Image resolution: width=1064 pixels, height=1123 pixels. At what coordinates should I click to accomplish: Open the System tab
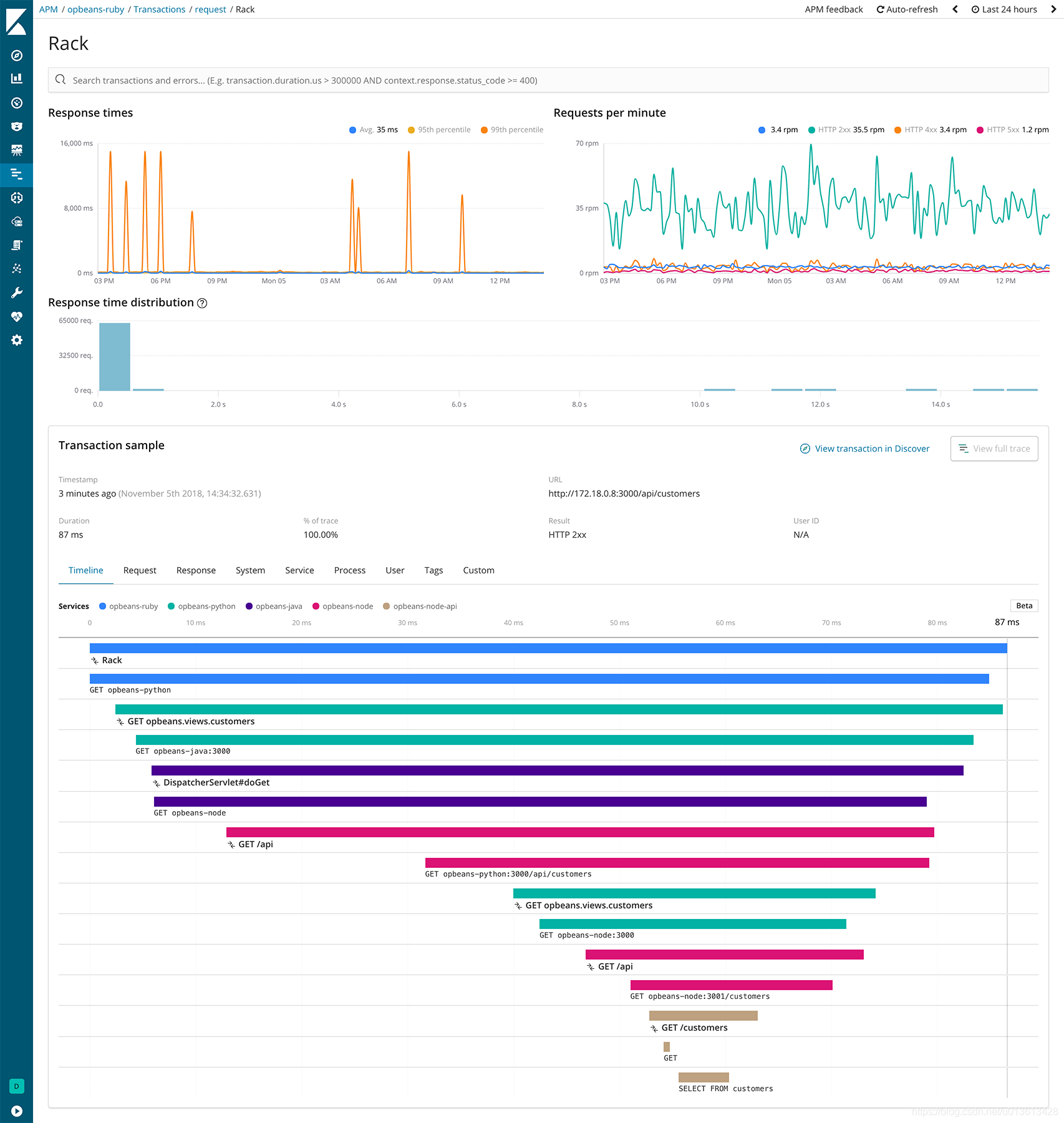click(x=250, y=570)
